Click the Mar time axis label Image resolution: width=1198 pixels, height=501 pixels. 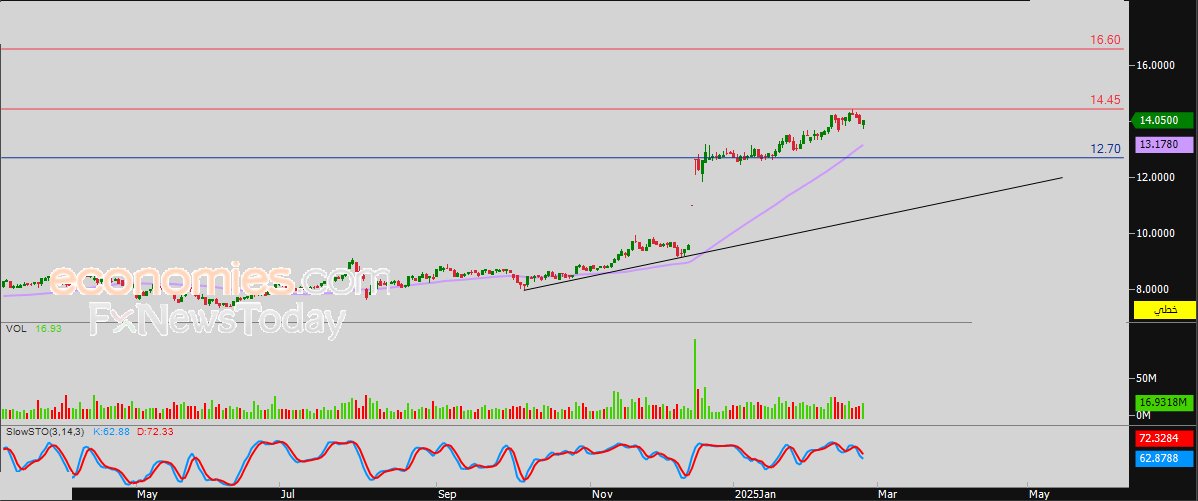(888, 495)
